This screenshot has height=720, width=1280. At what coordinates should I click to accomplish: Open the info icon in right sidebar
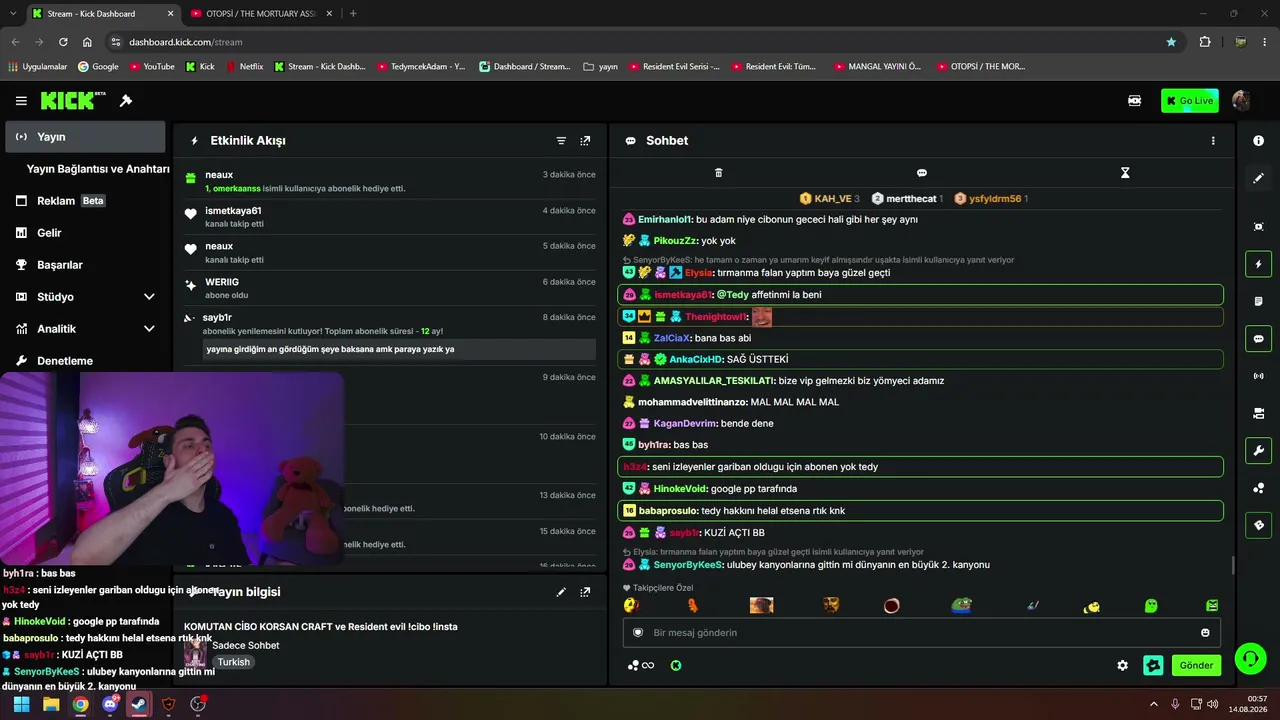click(1259, 141)
